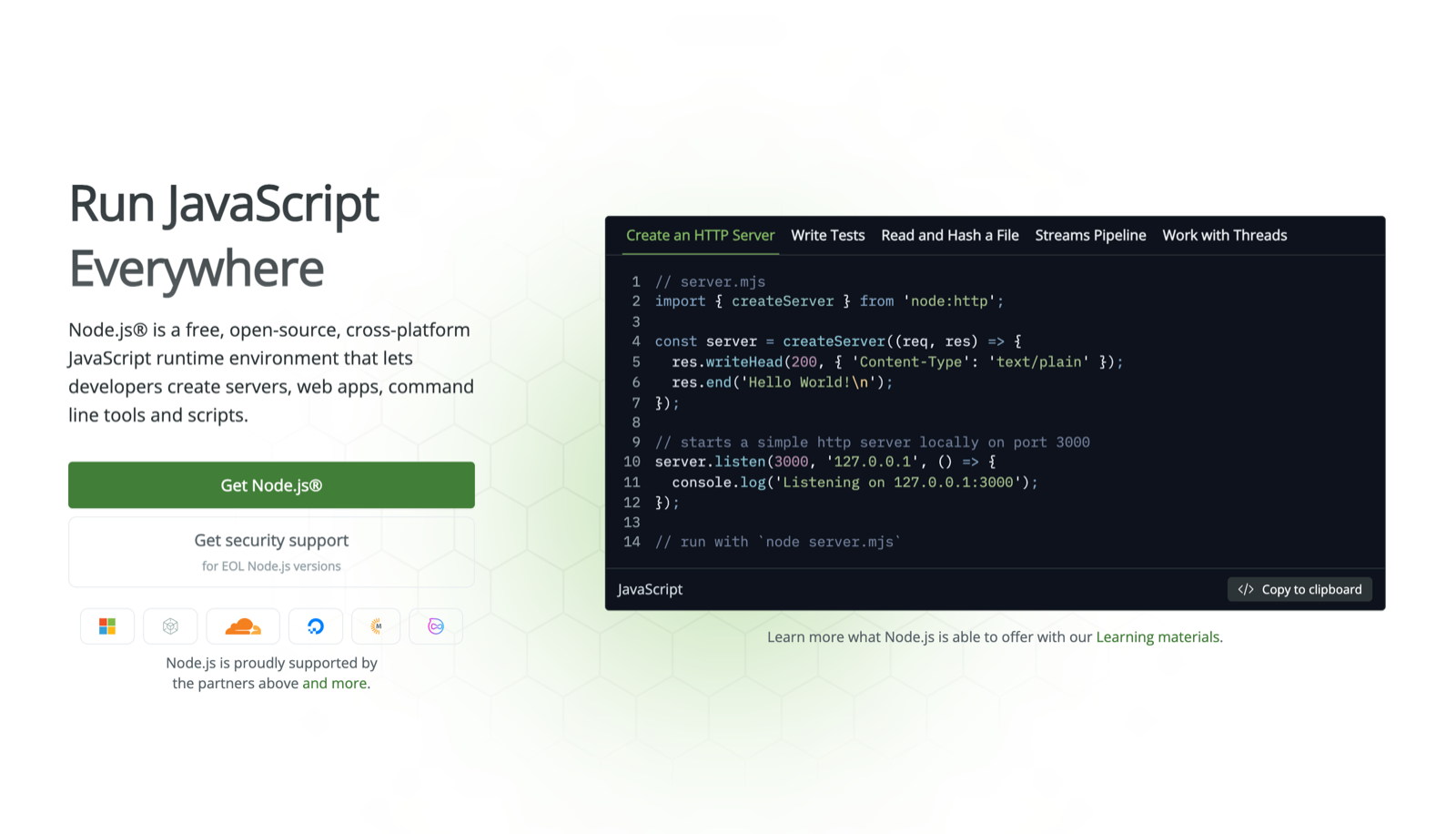Open the Cloudflare partner logo
This screenshot has width=1456, height=834.
coord(243,626)
